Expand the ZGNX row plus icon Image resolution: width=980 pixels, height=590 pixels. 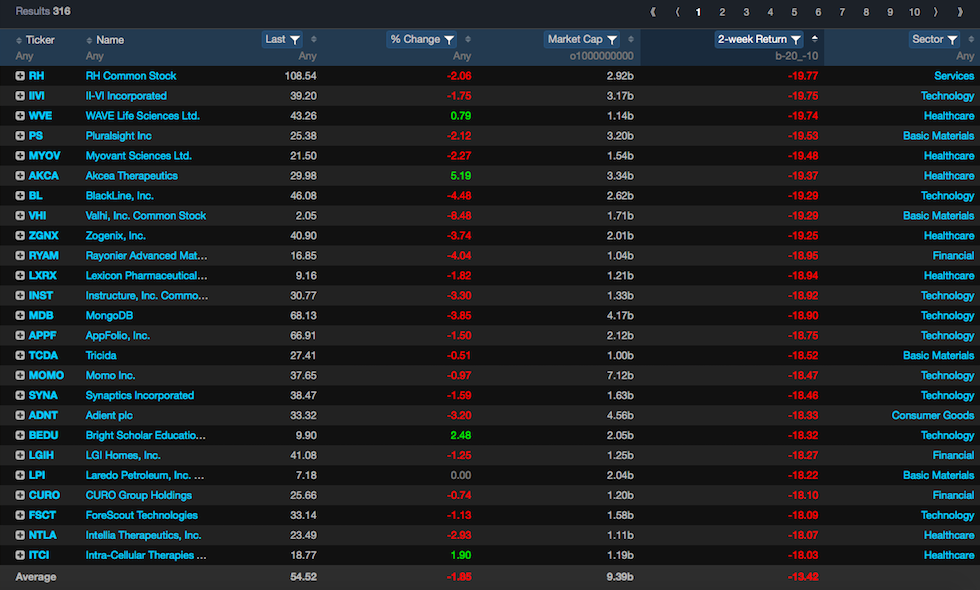(20, 236)
